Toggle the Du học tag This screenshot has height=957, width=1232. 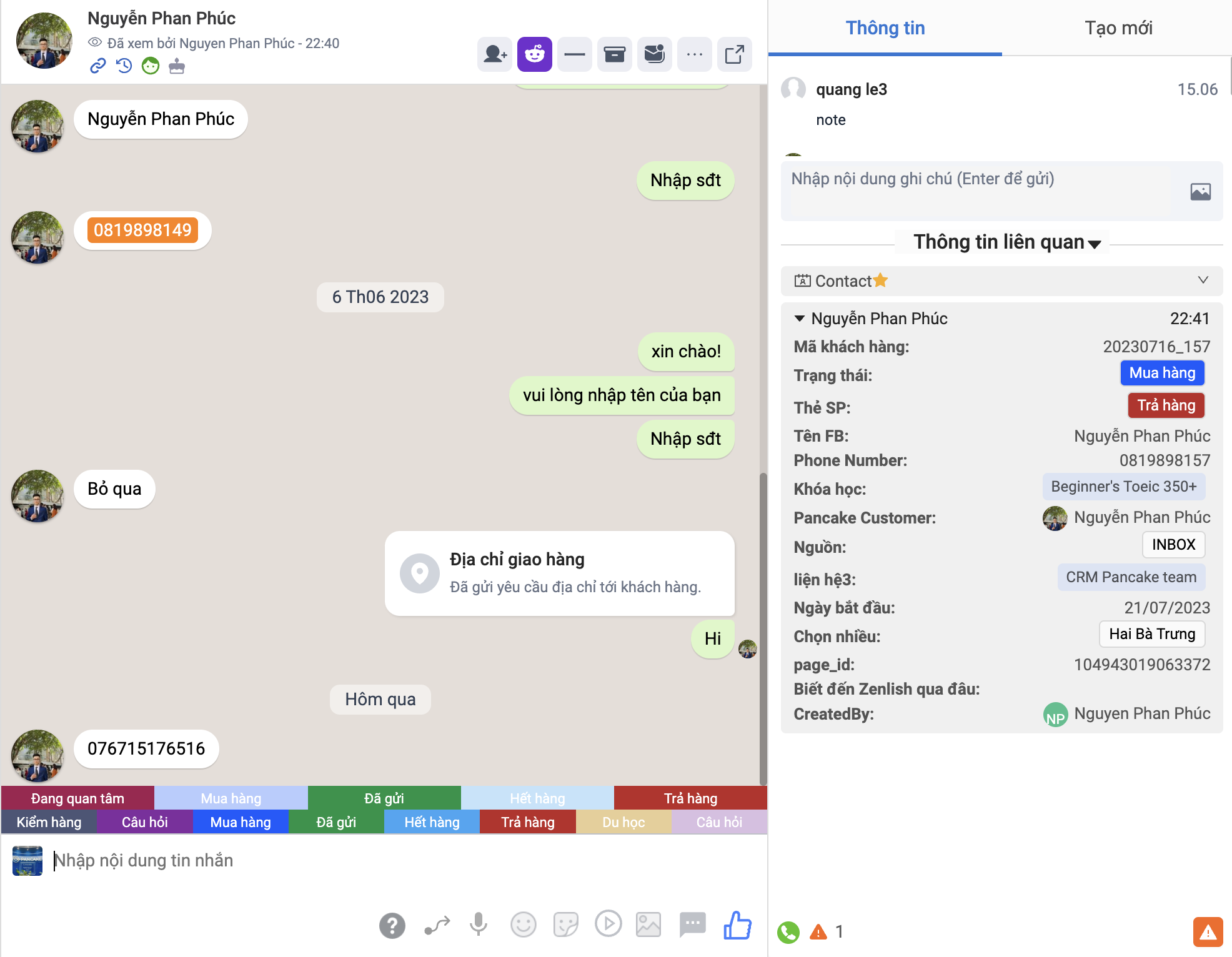click(x=623, y=822)
